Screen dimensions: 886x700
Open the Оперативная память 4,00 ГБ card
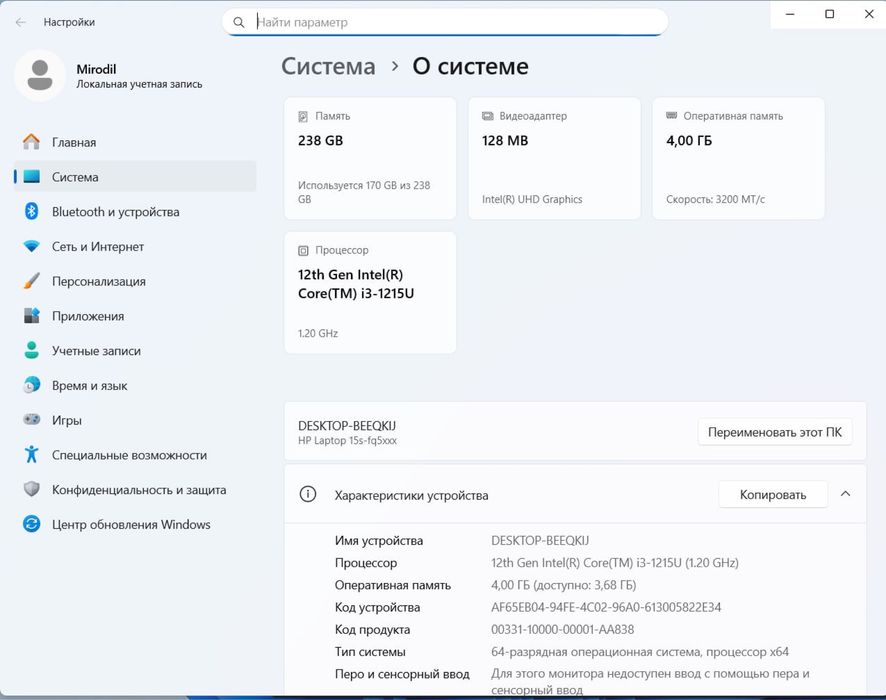pos(739,158)
